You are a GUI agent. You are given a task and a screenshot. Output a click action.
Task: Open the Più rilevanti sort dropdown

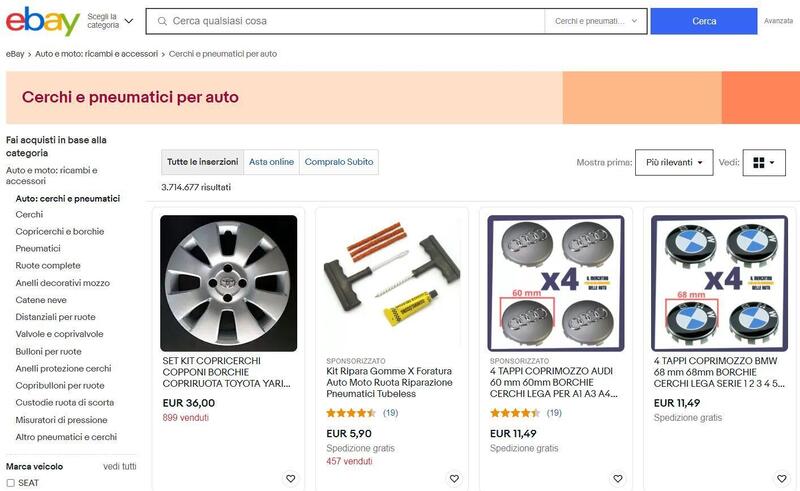pyautogui.click(x=673, y=162)
